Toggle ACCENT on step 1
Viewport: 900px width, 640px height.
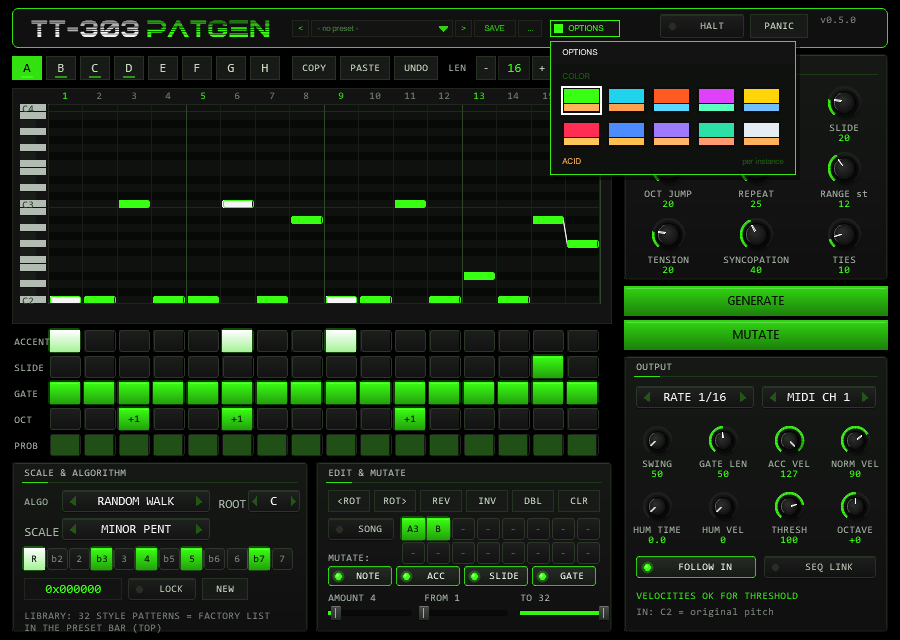point(65,341)
